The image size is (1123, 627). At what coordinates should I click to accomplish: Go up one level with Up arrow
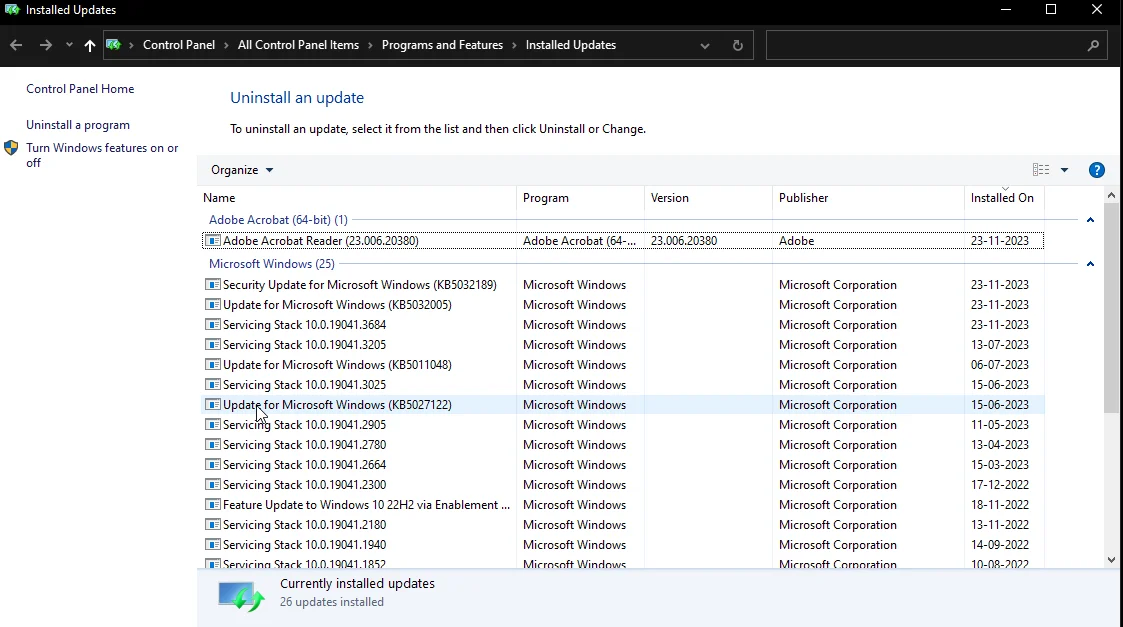[x=90, y=45]
